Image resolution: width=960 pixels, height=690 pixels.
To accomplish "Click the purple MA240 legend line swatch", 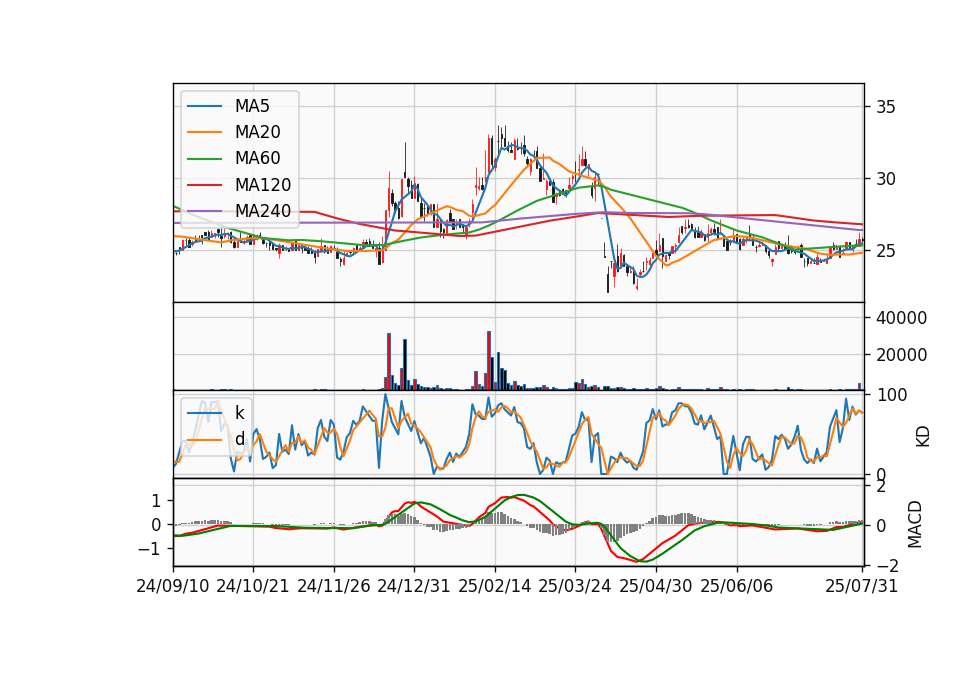I will tap(204, 211).
